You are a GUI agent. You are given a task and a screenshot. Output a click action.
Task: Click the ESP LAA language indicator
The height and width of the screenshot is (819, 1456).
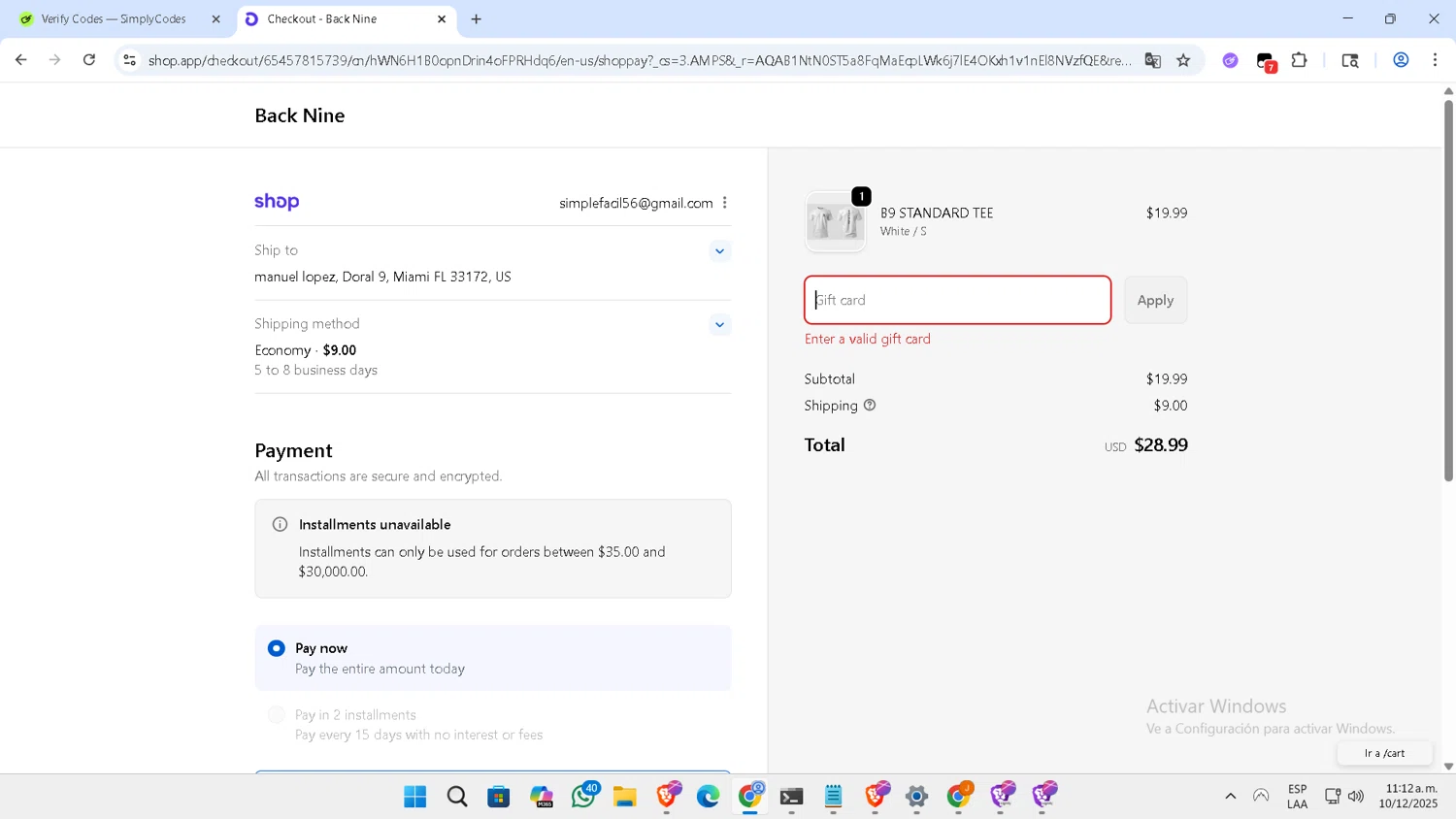point(1298,797)
